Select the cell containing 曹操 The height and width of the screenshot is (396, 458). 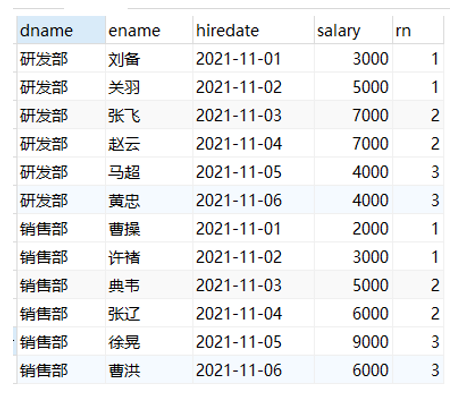(x=149, y=229)
